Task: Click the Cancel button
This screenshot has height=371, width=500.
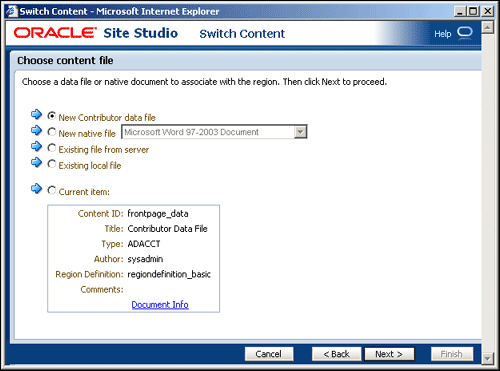Action: tap(269, 354)
